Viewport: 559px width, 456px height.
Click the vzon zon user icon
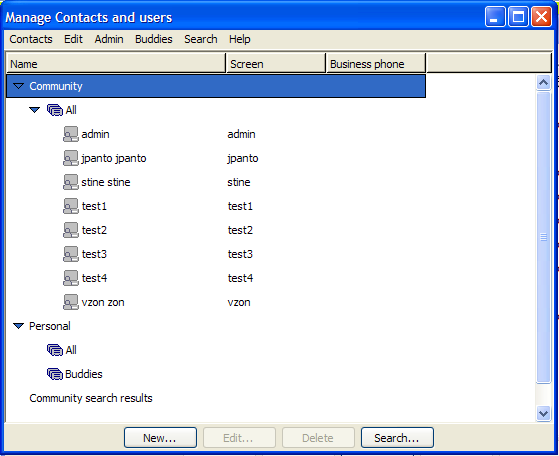click(x=71, y=302)
